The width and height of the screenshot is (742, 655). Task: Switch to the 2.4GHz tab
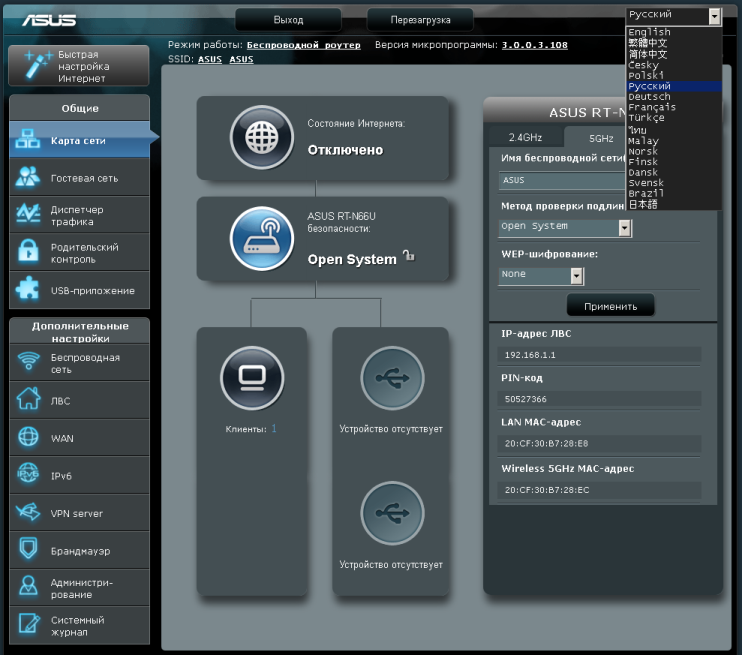coord(525,137)
